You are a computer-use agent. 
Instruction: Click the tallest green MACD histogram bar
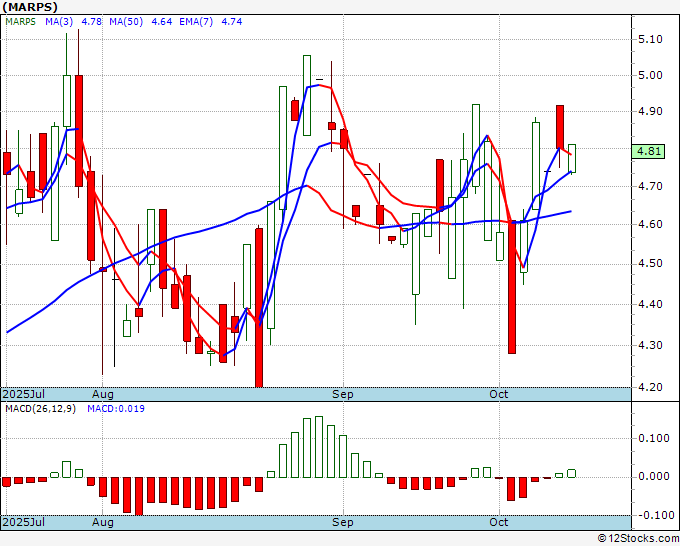pyautogui.click(x=319, y=447)
